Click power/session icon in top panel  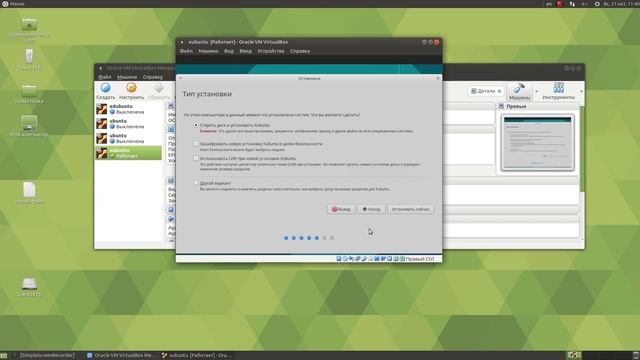click(x=597, y=4)
